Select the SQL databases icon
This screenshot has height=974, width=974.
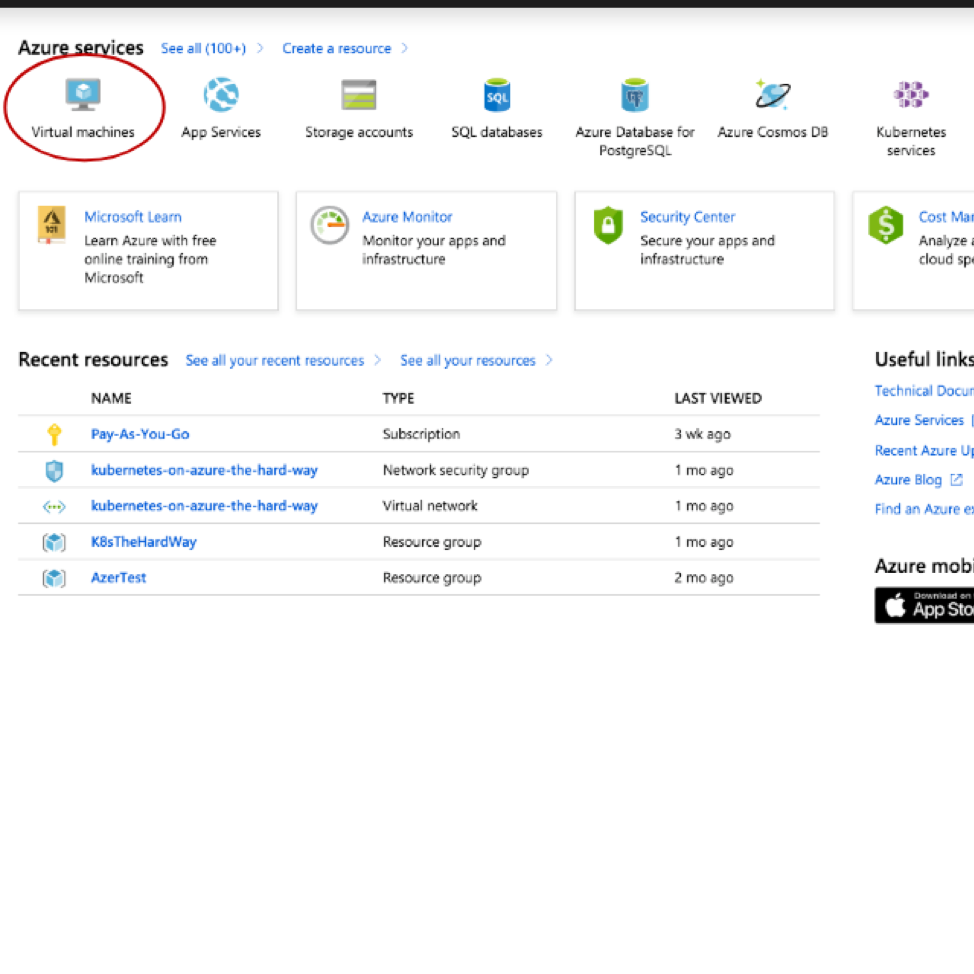(497, 96)
